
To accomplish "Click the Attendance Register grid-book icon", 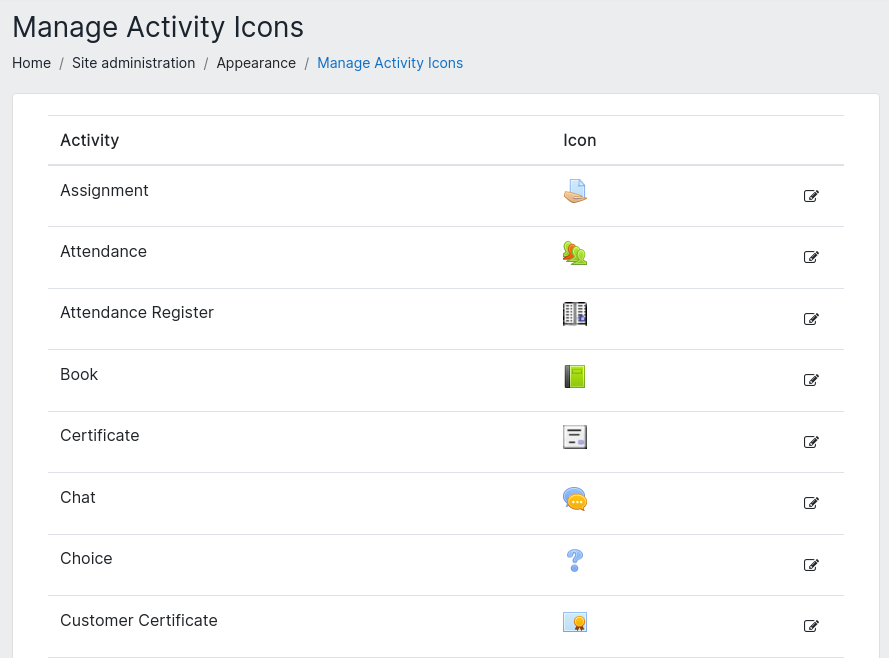I will point(575,314).
